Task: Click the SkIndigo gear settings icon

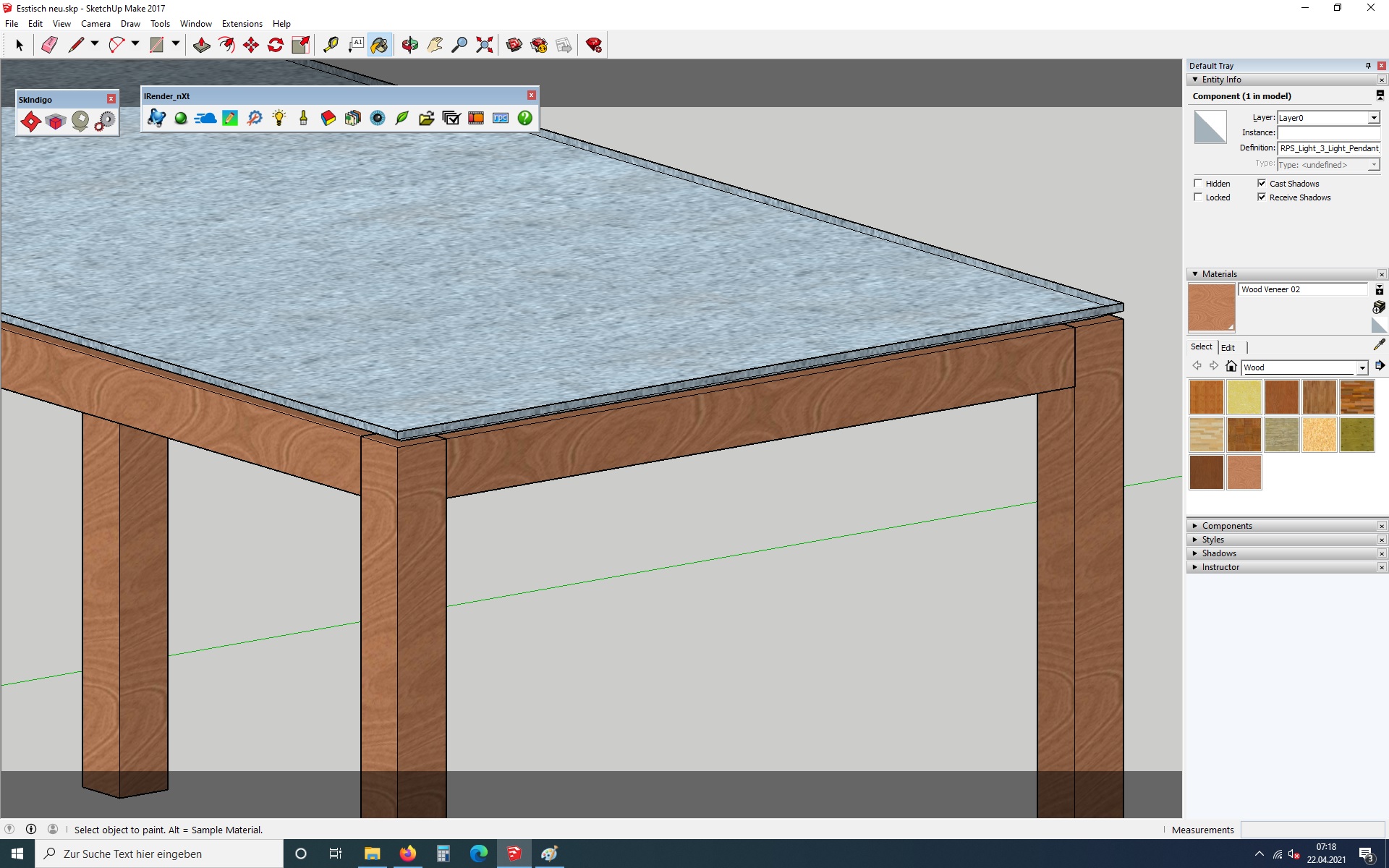Action: click(x=106, y=121)
